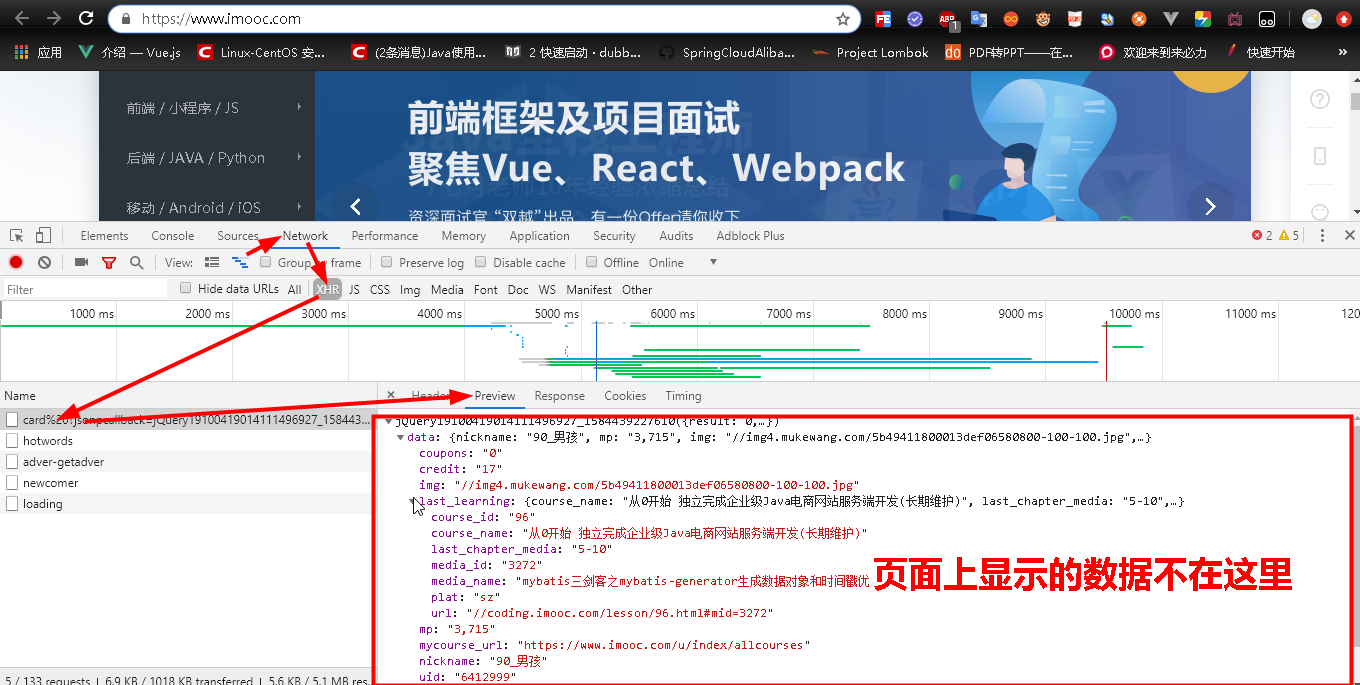This screenshot has width=1360, height=685.
Task: Open the Vue.js introduction bookmark
Action: pyautogui.click(x=129, y=52)
